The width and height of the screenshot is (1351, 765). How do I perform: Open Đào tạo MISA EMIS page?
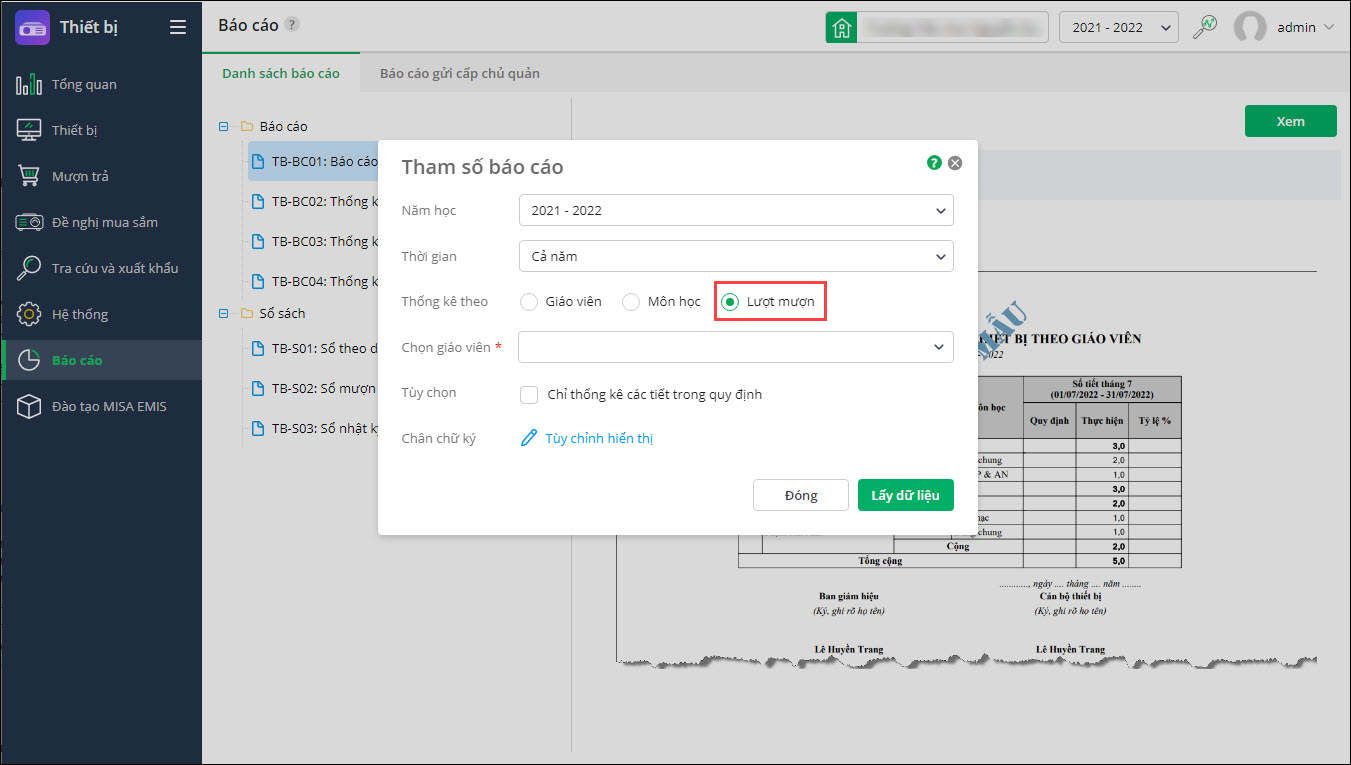point(101,406)
